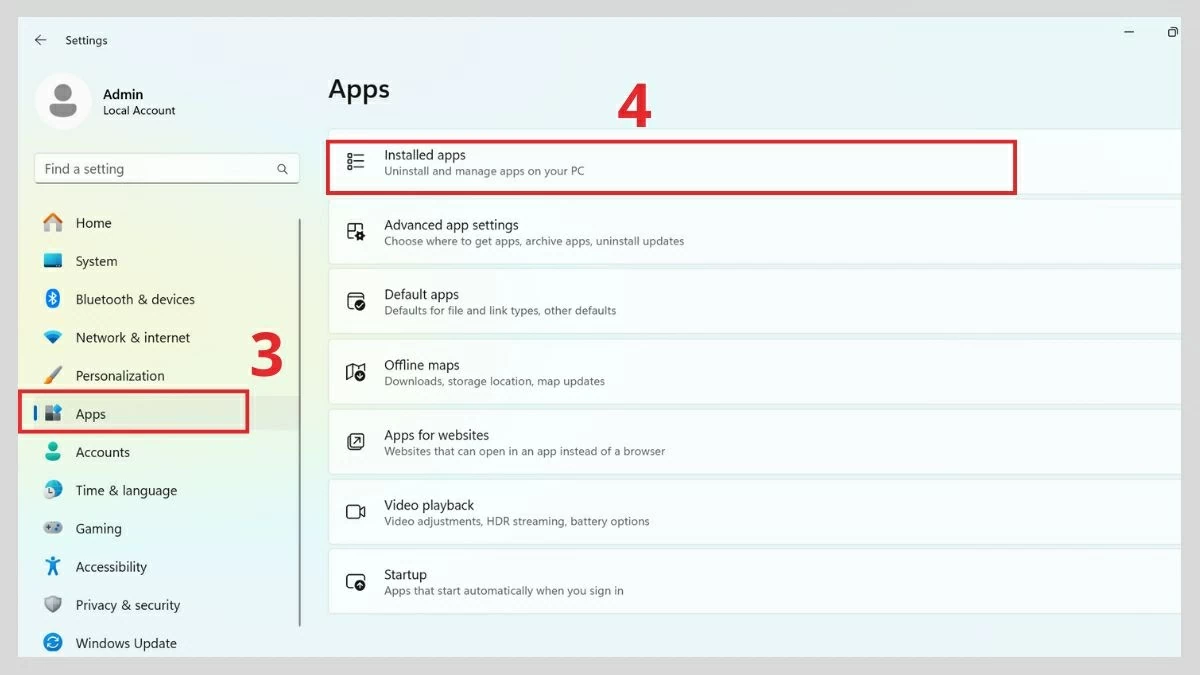The image size is (1200, 675).
Task: Click the Video playback camera icon
Action: 355,512
